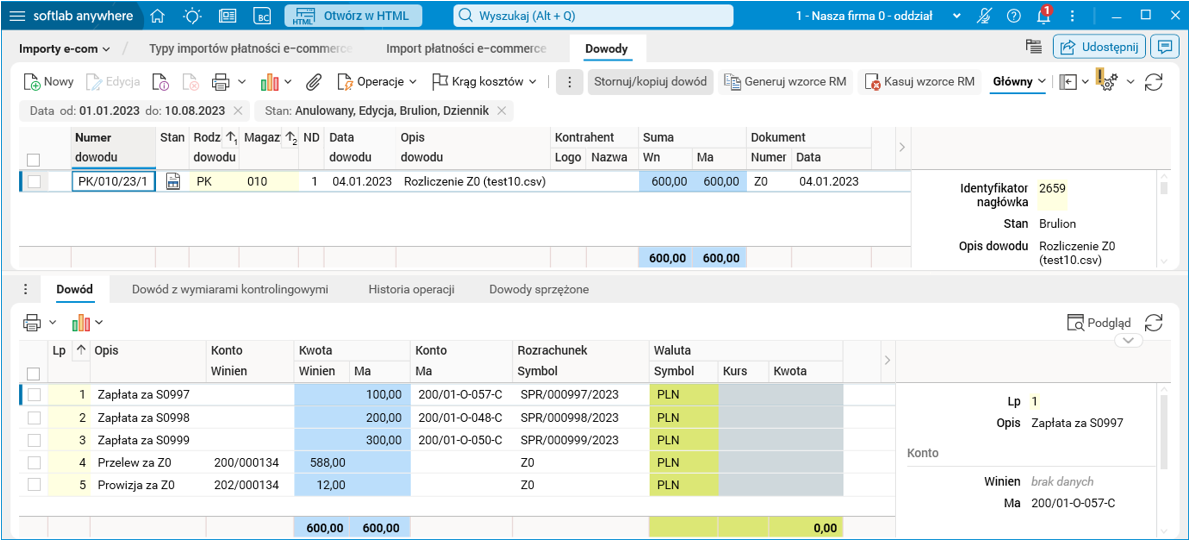Click Stornuj/kopiuj dowód button
1189x540 pixels.
point(651,81)
